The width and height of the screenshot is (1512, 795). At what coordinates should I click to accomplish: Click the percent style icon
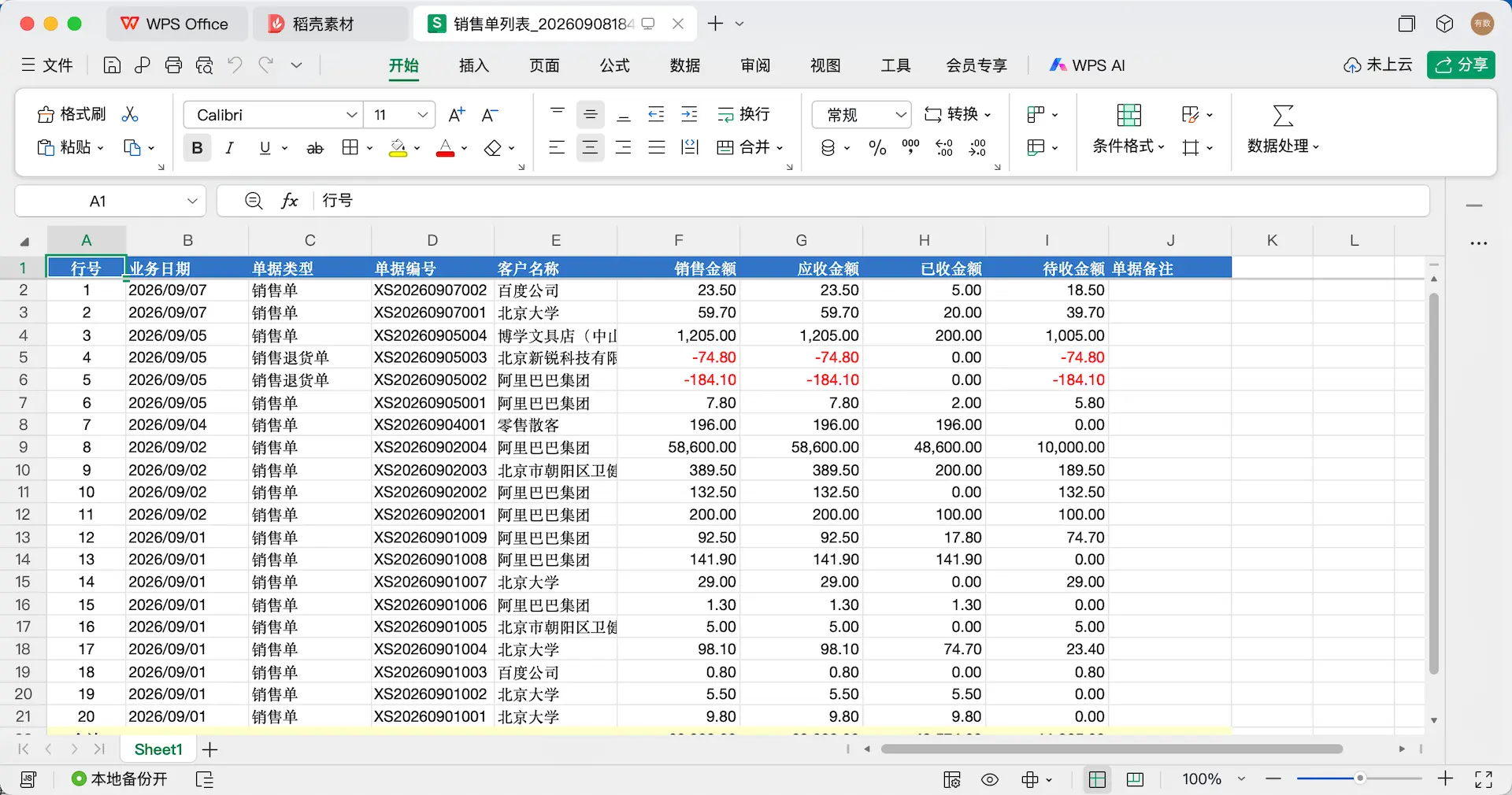[x=877, y=148]
